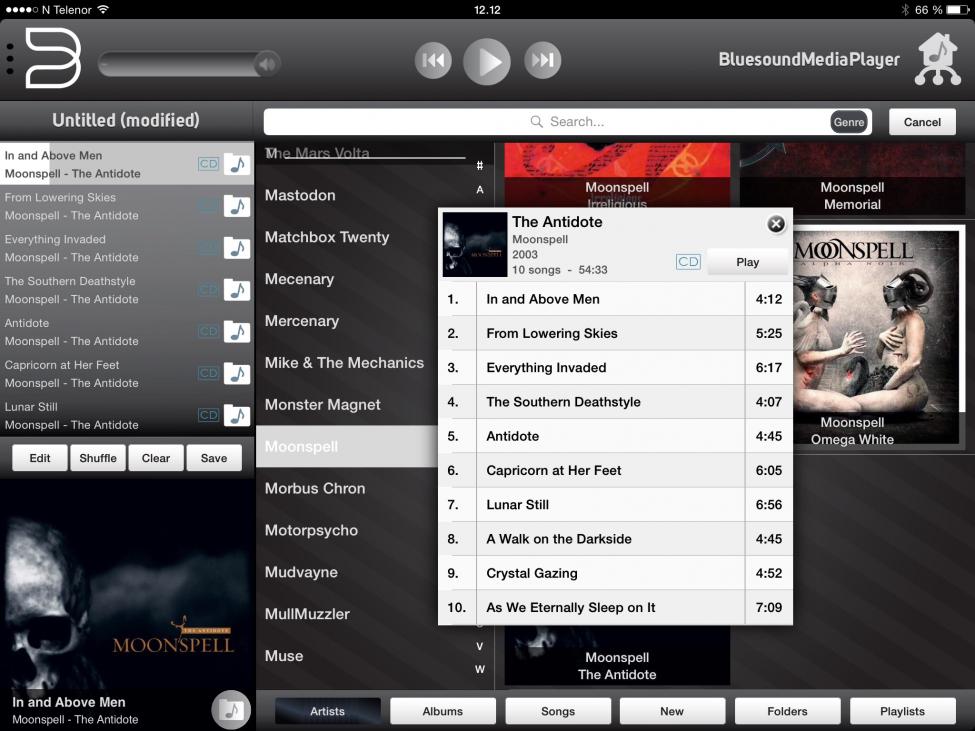The height and width of the screenshot is (731, 975).
Task: Tap the battery indicator in status bar
Action: pyautogui.click(x=956, y=10)
